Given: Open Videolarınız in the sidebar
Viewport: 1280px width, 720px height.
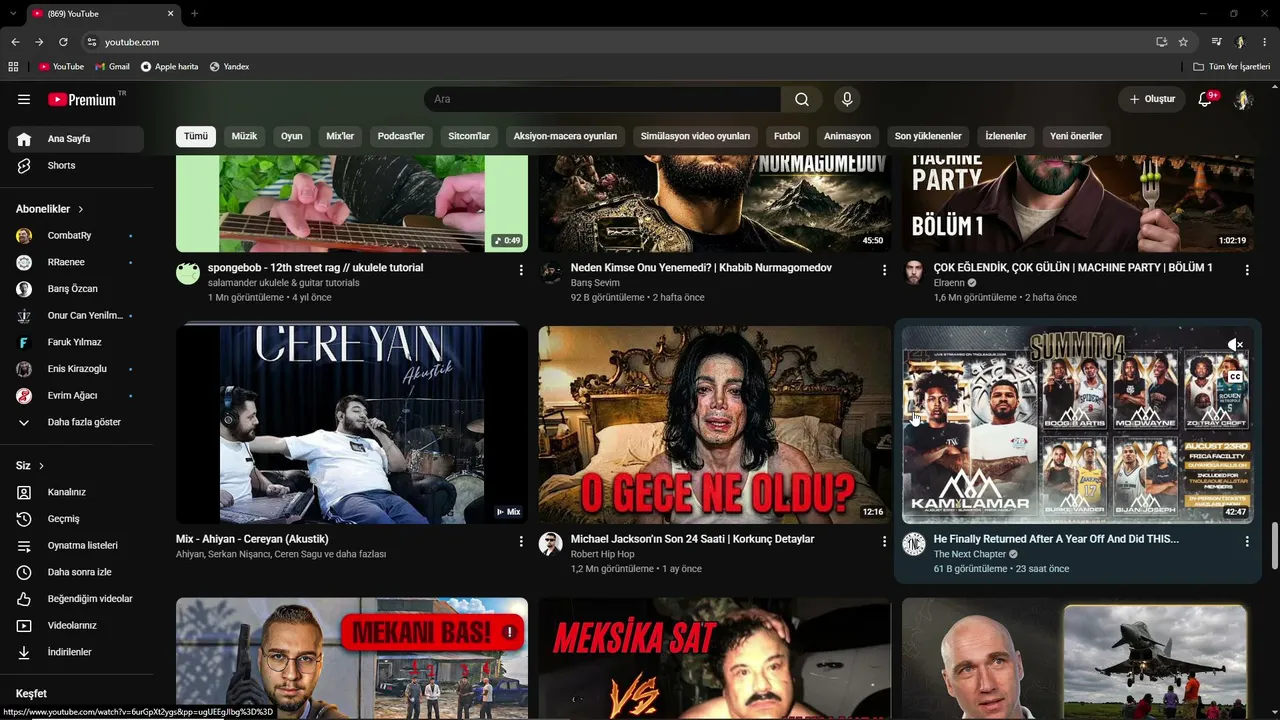Looking at the screenshot, I should click(x=76, y=626).
